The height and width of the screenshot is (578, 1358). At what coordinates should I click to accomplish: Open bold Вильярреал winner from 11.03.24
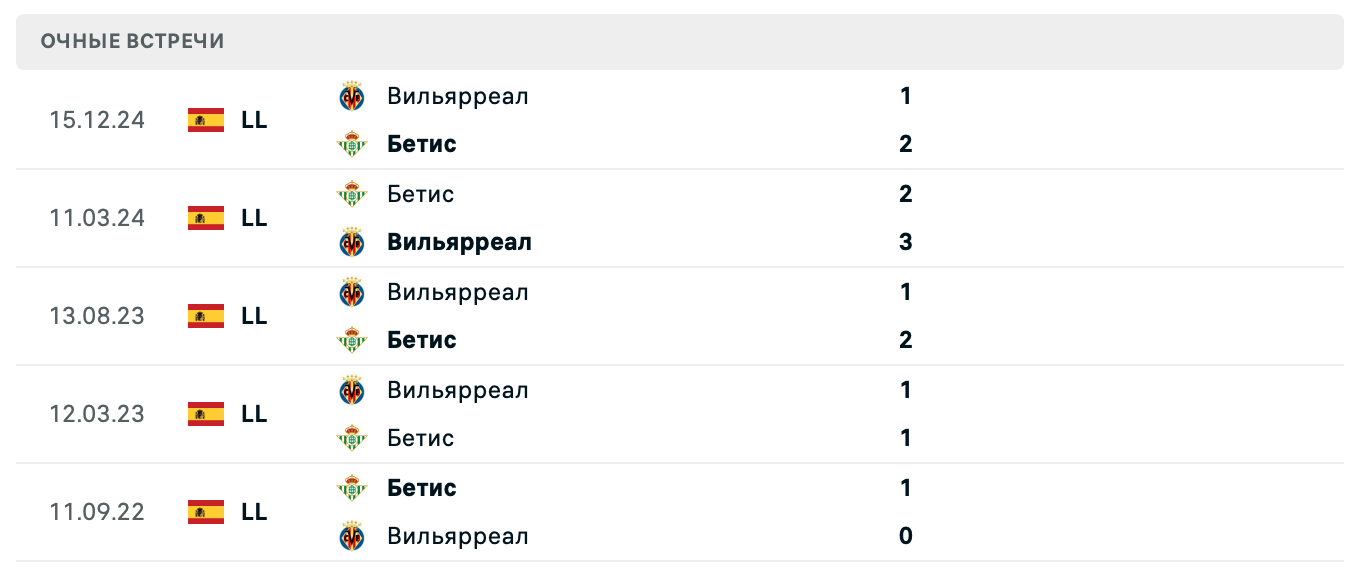pos(460,242)
